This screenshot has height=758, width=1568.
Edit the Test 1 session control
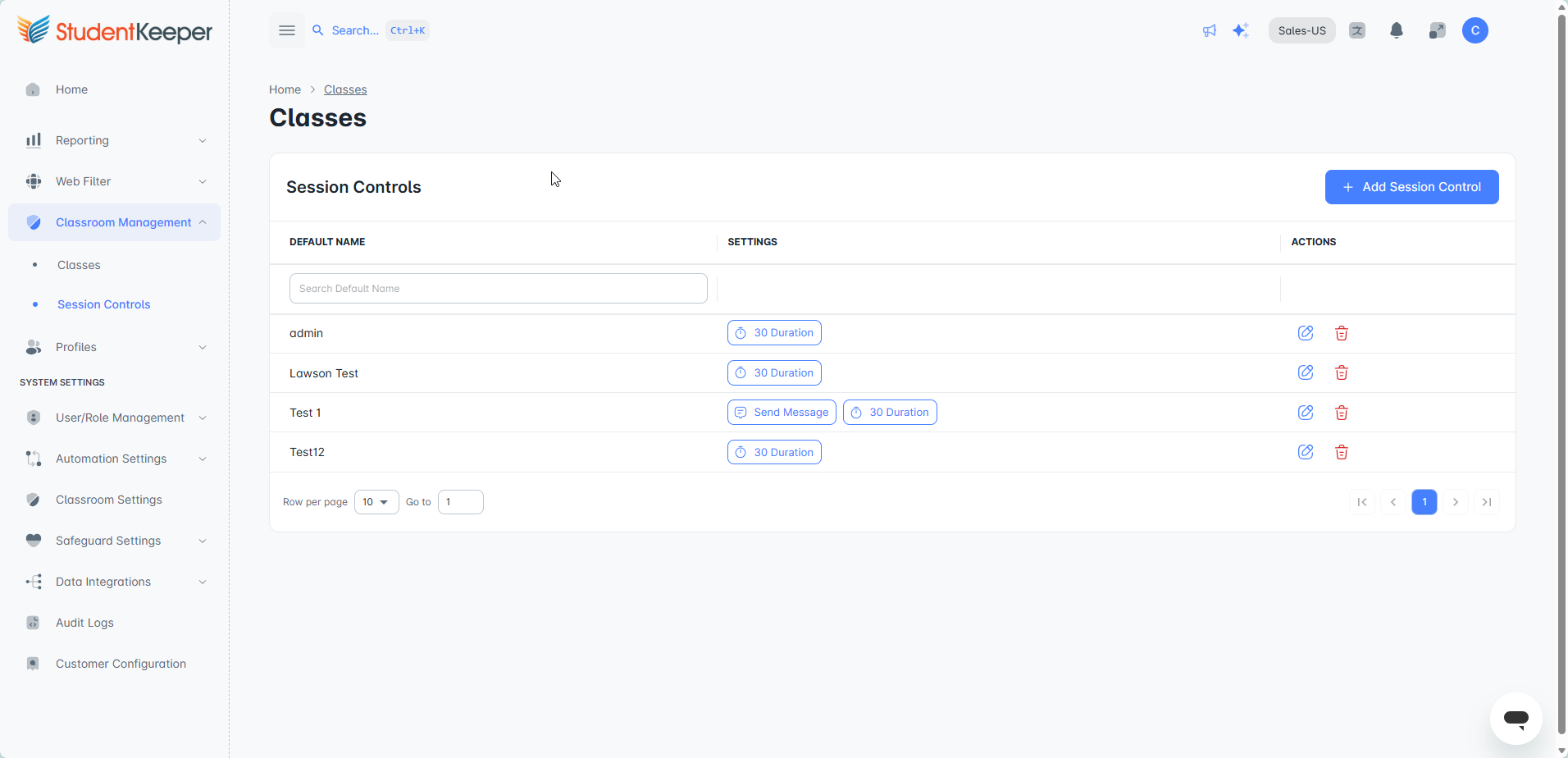coord(1306,413)
